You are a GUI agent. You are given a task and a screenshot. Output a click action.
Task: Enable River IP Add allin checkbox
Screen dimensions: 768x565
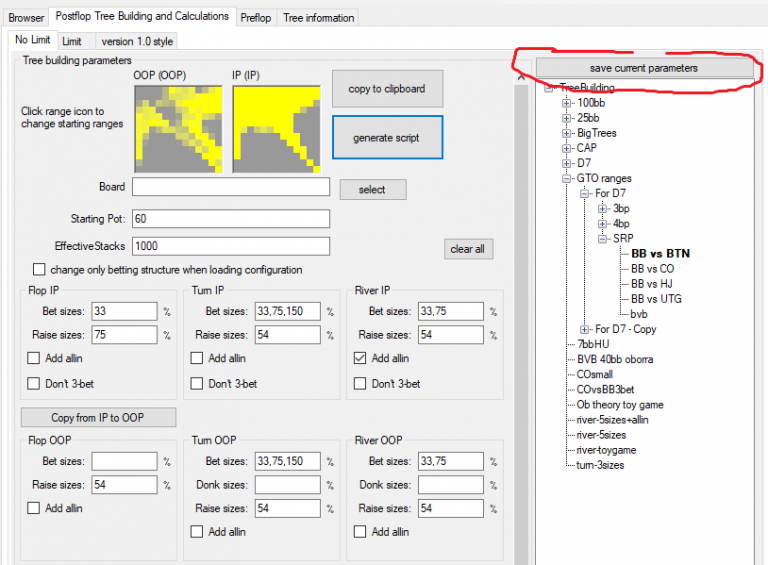point(361,358)
